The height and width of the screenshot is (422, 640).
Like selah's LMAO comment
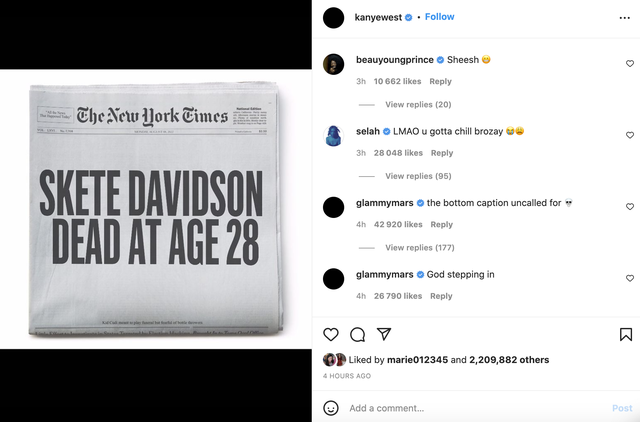tap(630, 135)
